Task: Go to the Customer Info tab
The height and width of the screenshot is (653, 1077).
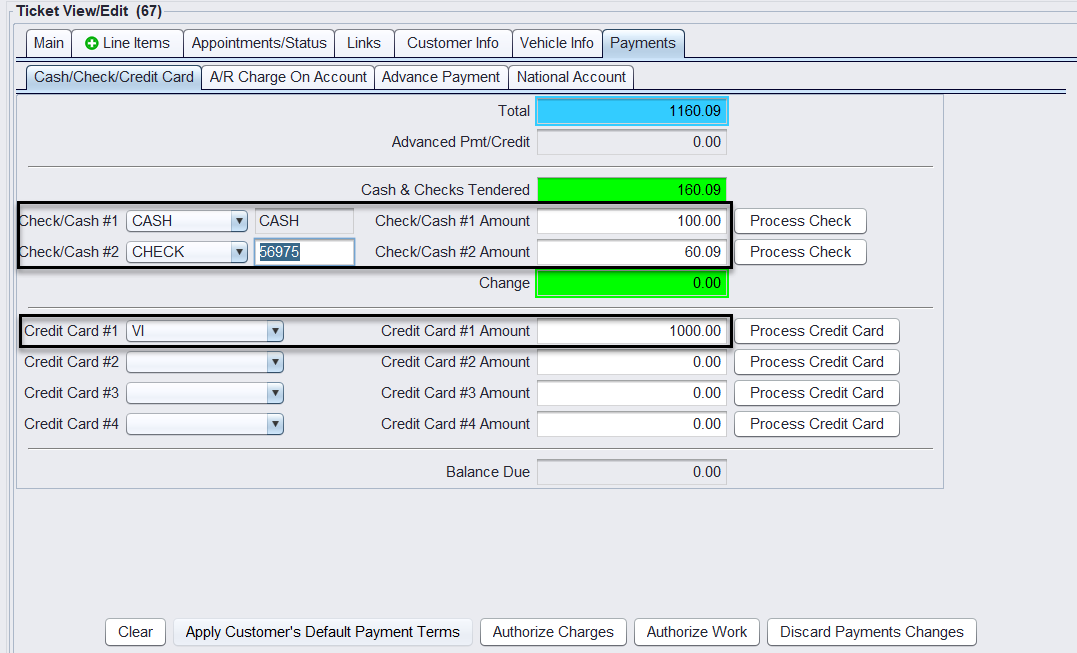Action: click(x=452, y=43)
